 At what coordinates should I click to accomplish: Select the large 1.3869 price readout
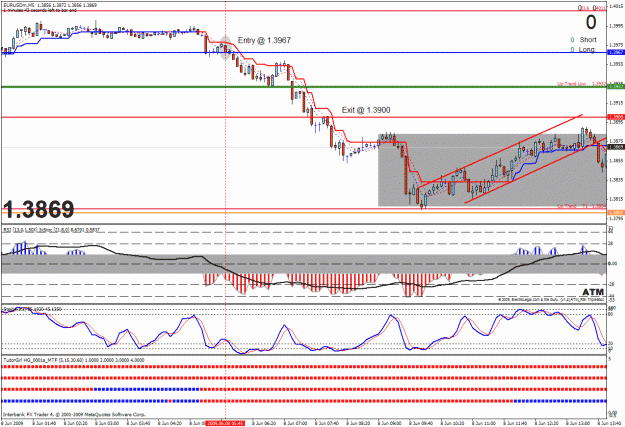point(39,209)
